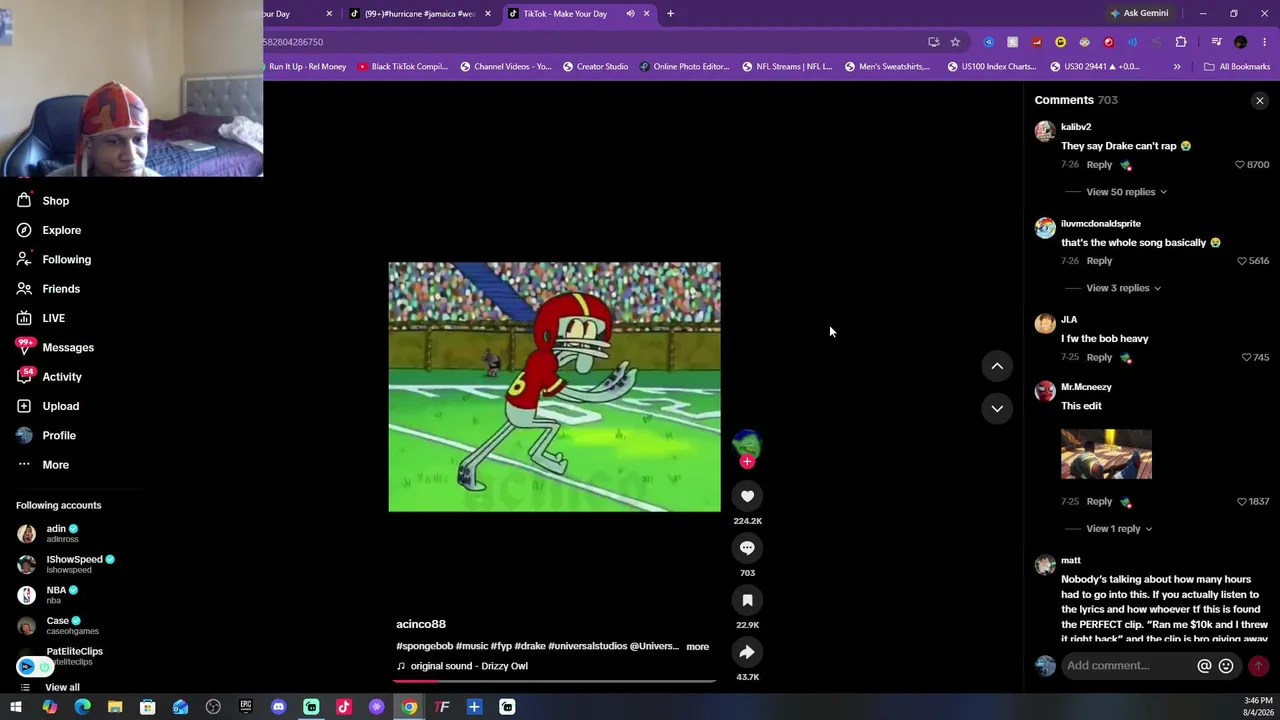Viewport: 1280px width, 720px height.
Task: Close the Comments panel
Action: (1260, 100)
